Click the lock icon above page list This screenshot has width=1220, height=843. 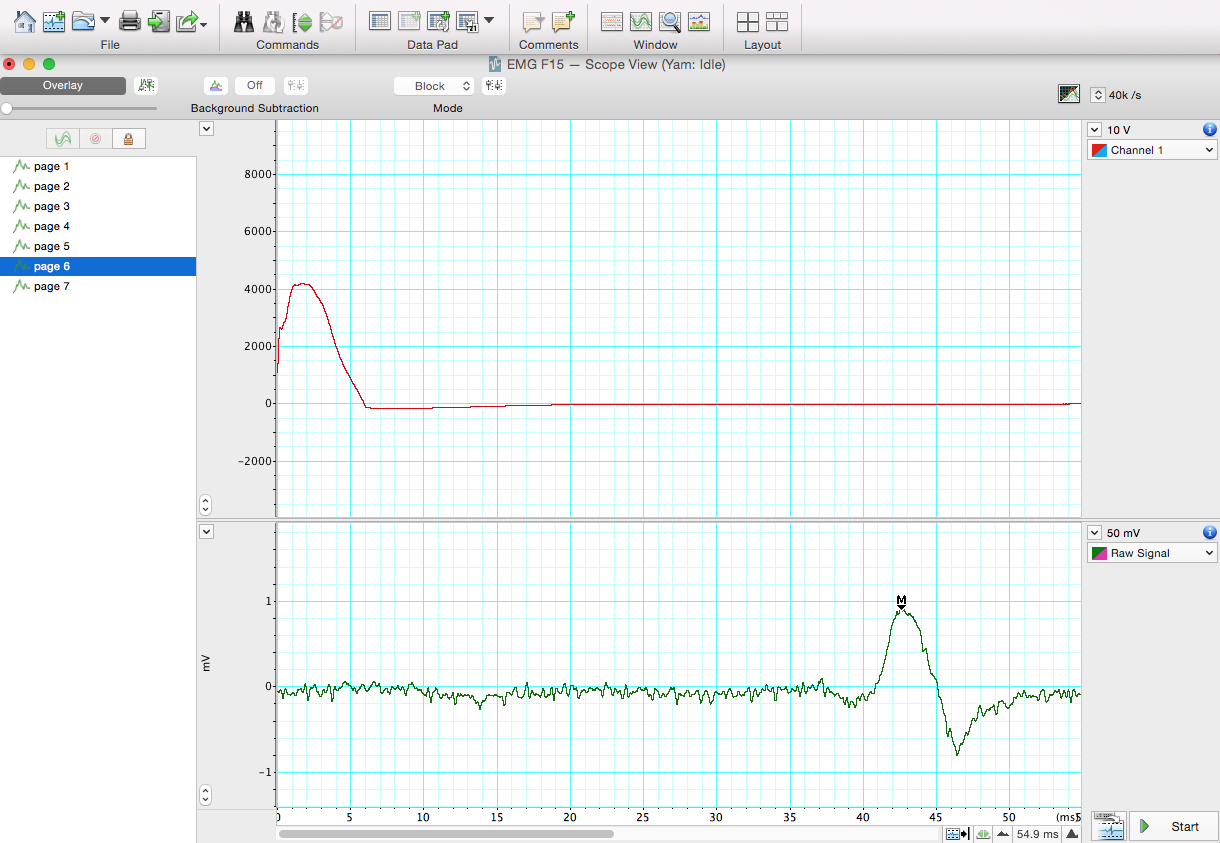tap(128, 139)
